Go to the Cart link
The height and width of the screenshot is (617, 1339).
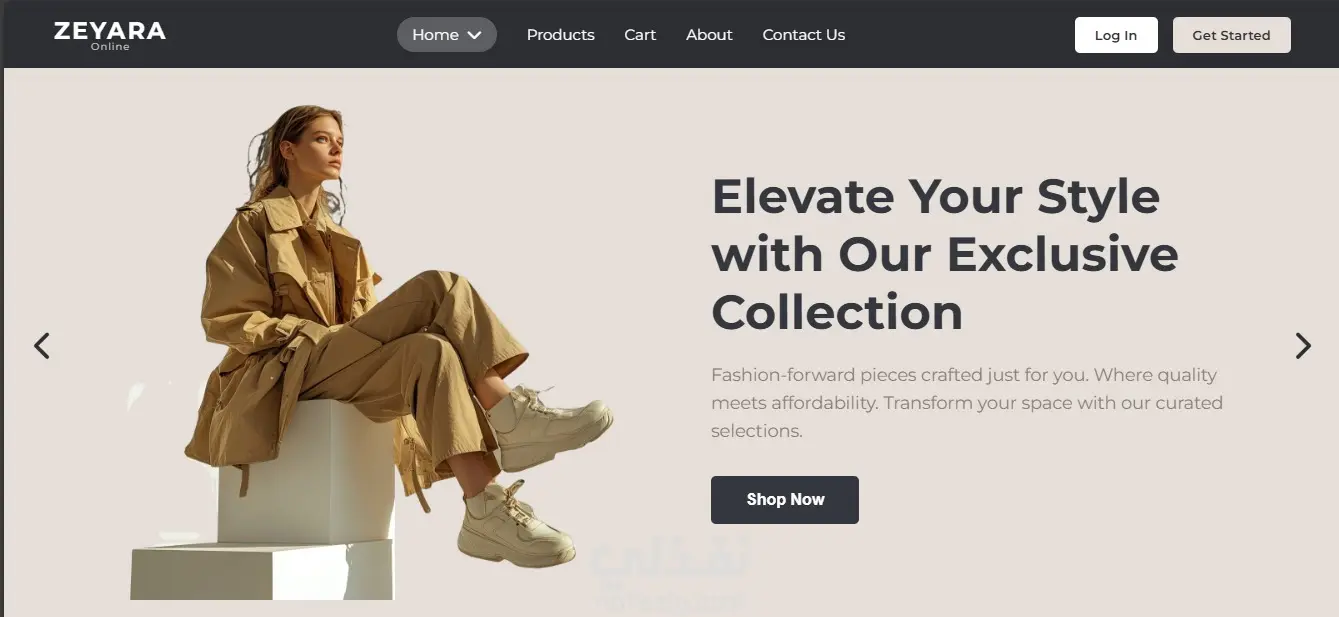640,35
